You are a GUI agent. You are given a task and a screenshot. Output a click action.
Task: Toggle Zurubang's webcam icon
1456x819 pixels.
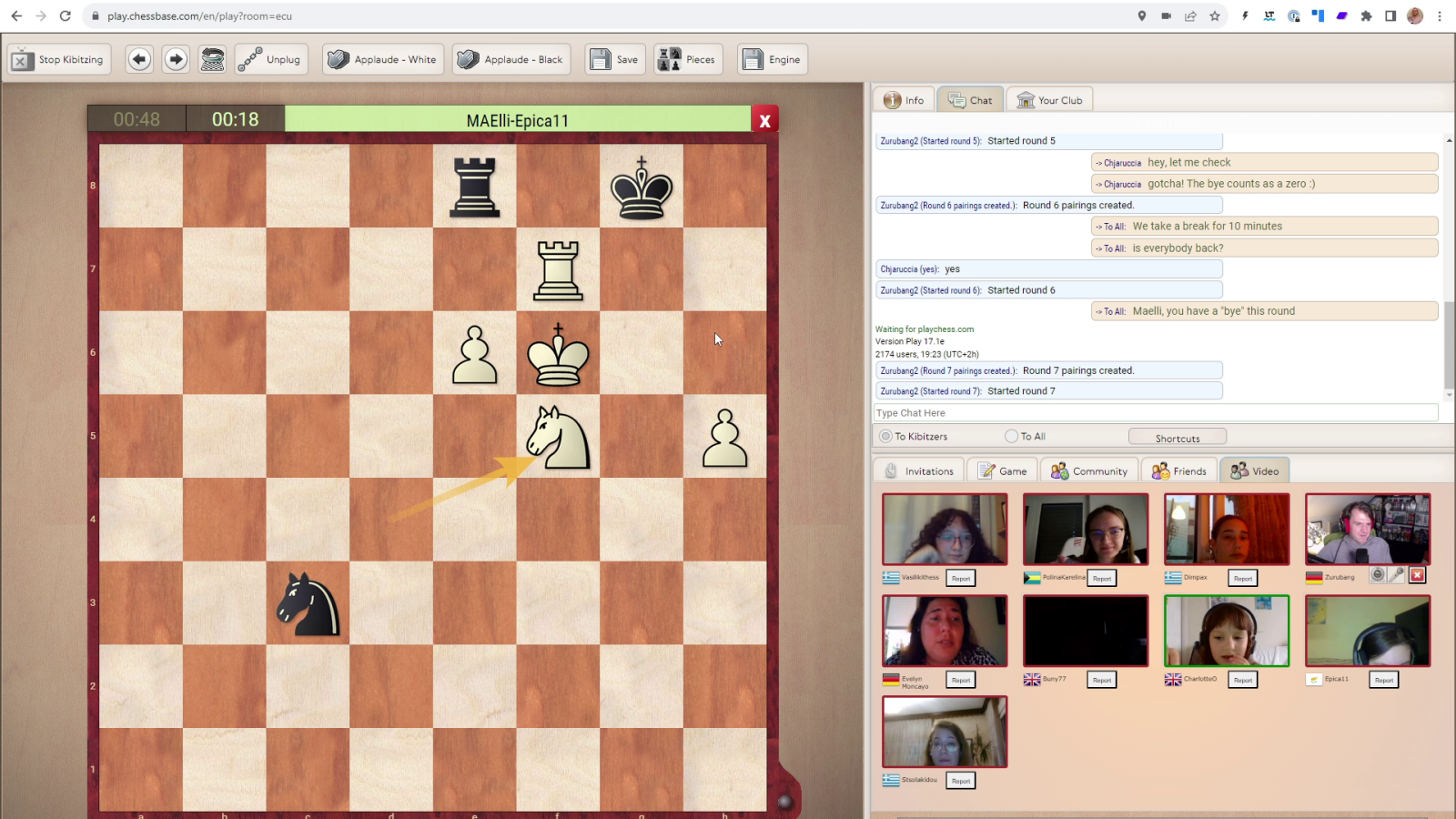pos(1378,575)
